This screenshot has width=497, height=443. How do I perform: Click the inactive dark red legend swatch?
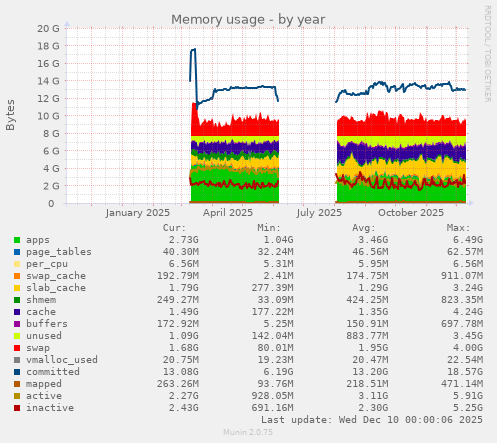click(17, 408)
